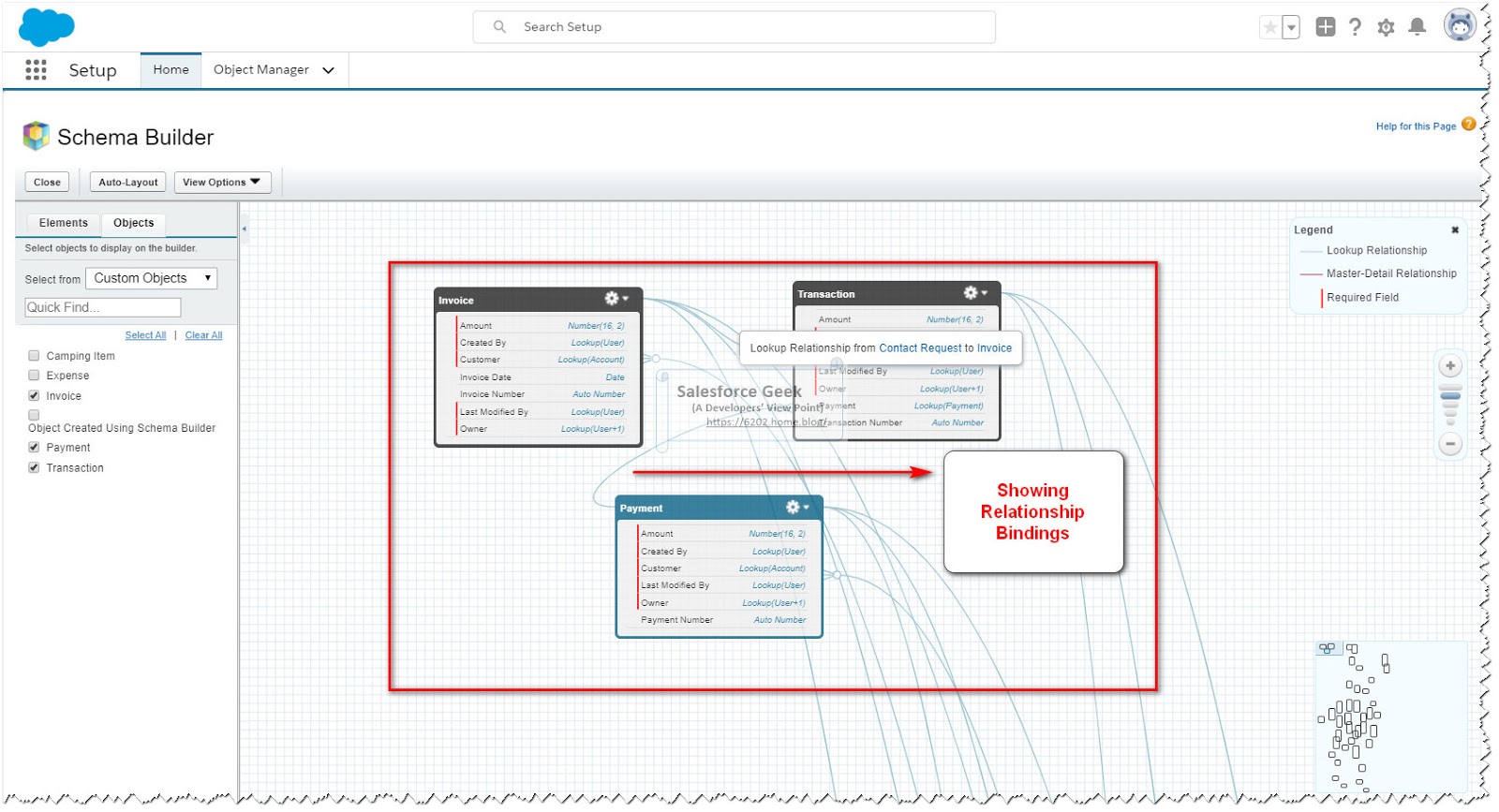Open the notifications bell

coord(1417,27)
